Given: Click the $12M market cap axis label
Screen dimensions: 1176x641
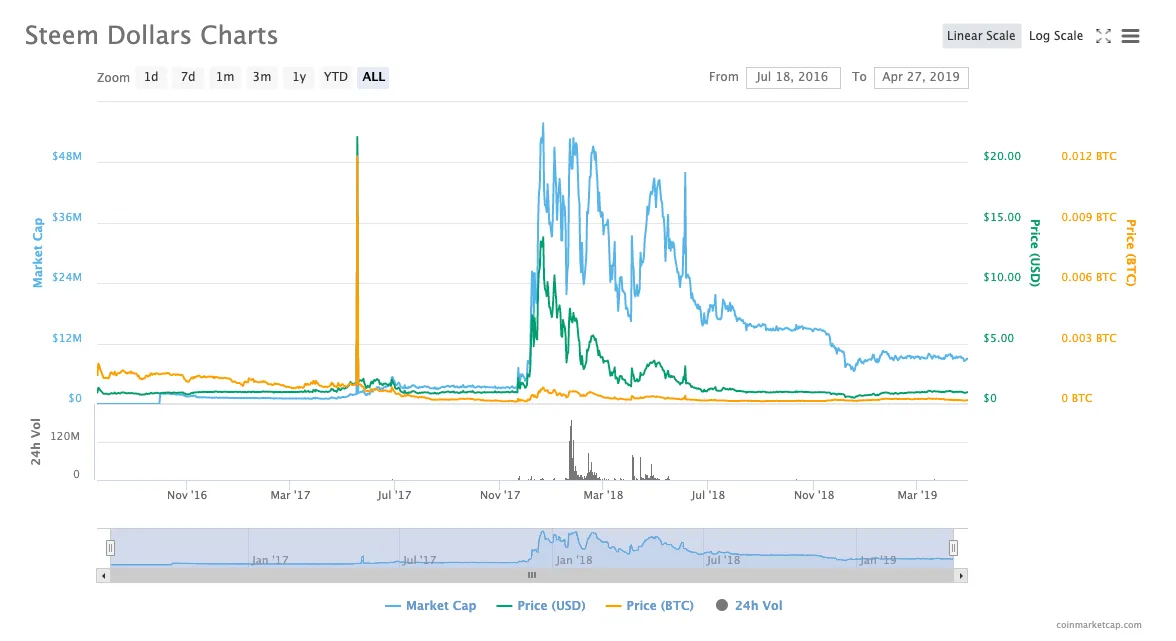Looking at the screenshot, I should [x=67, y=338].
